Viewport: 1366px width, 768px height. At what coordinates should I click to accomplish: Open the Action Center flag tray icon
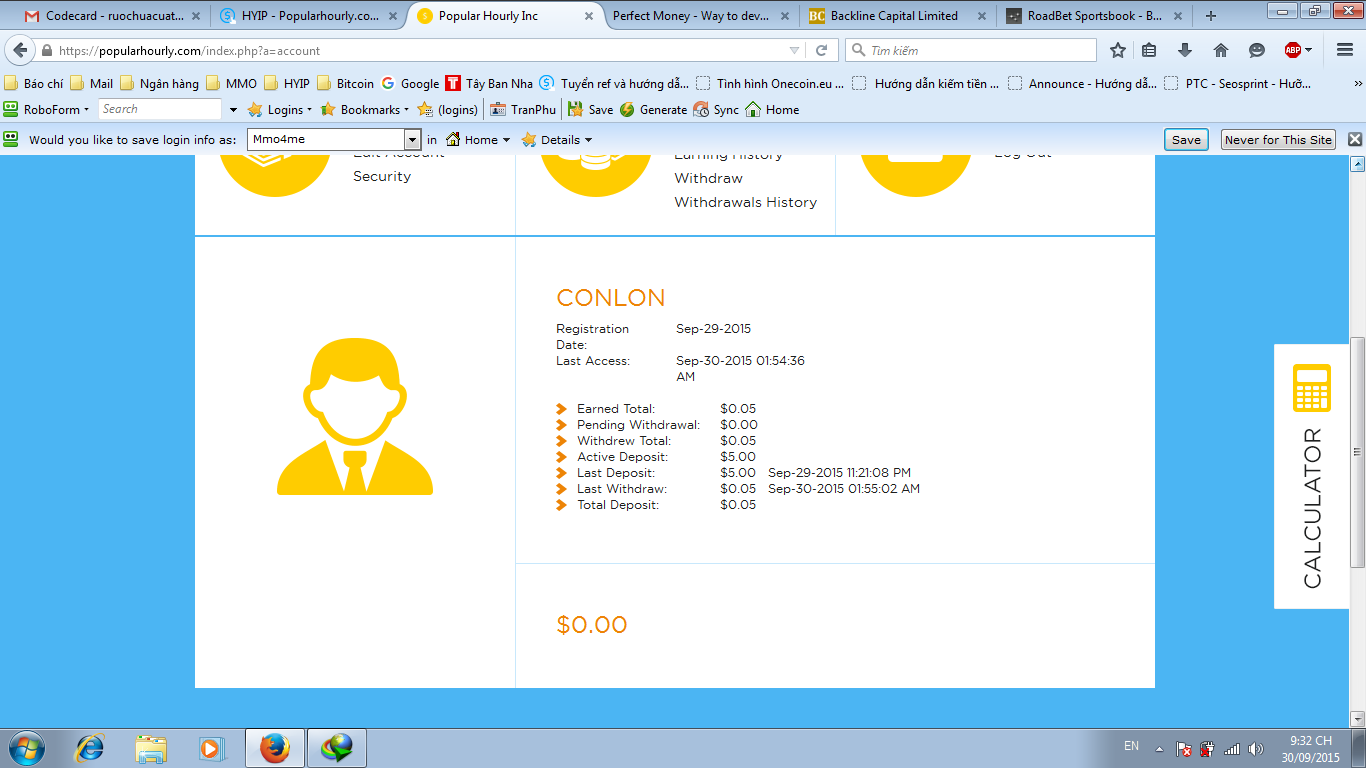click(x=1184, y=748)
